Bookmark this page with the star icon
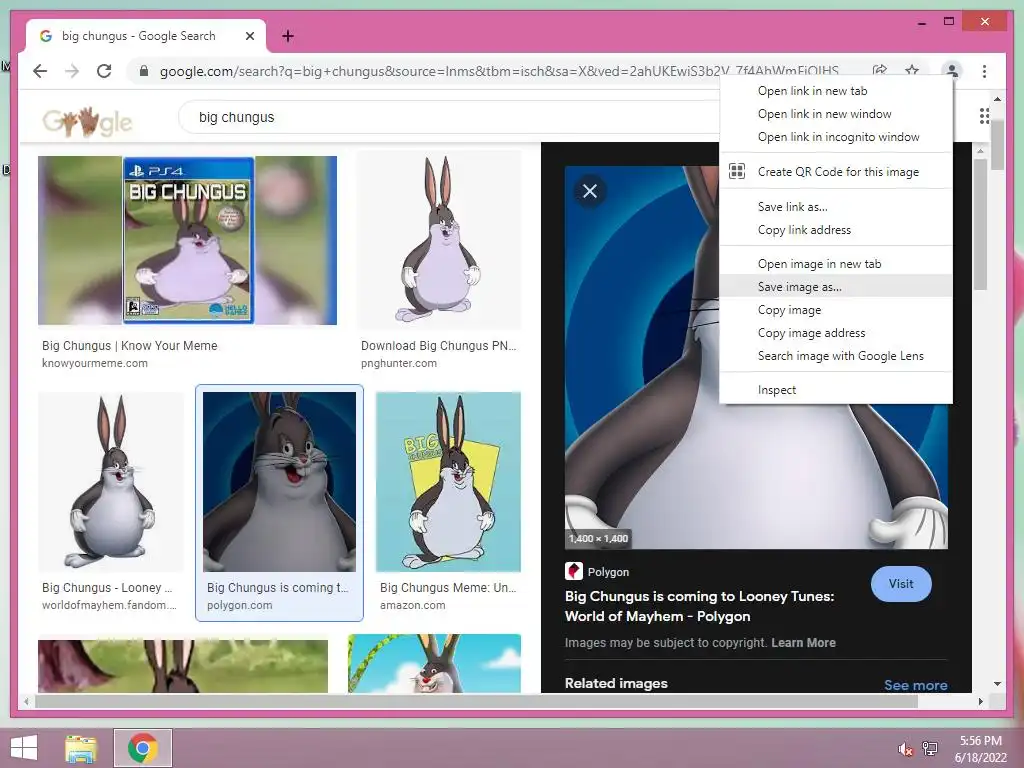 (912, 70)
